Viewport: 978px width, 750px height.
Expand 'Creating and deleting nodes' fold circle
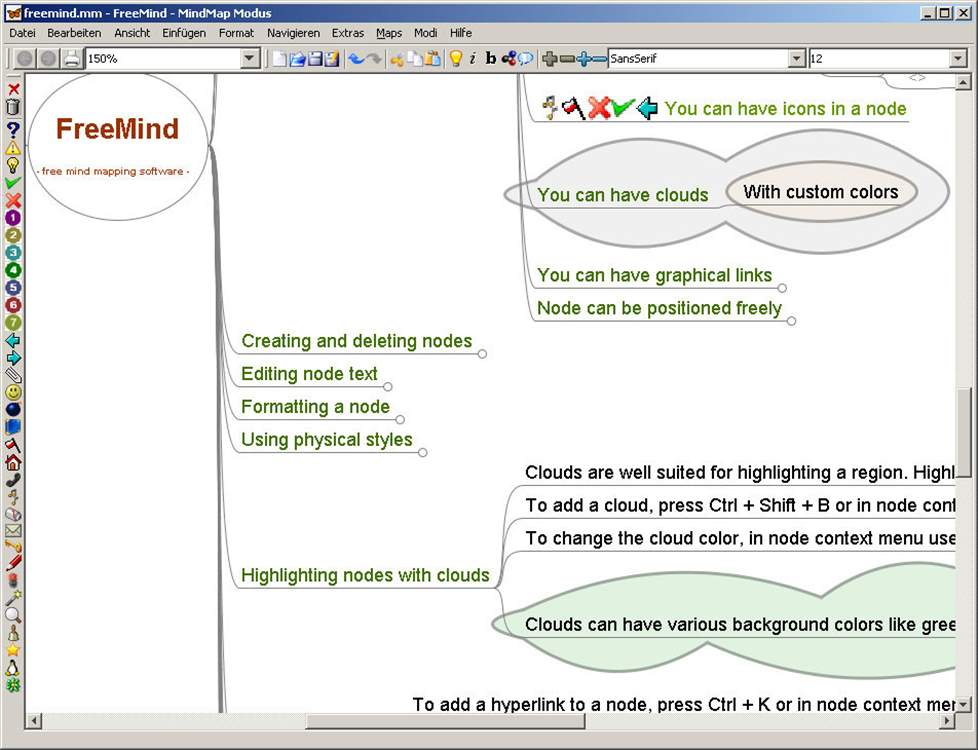coord(482,354)
